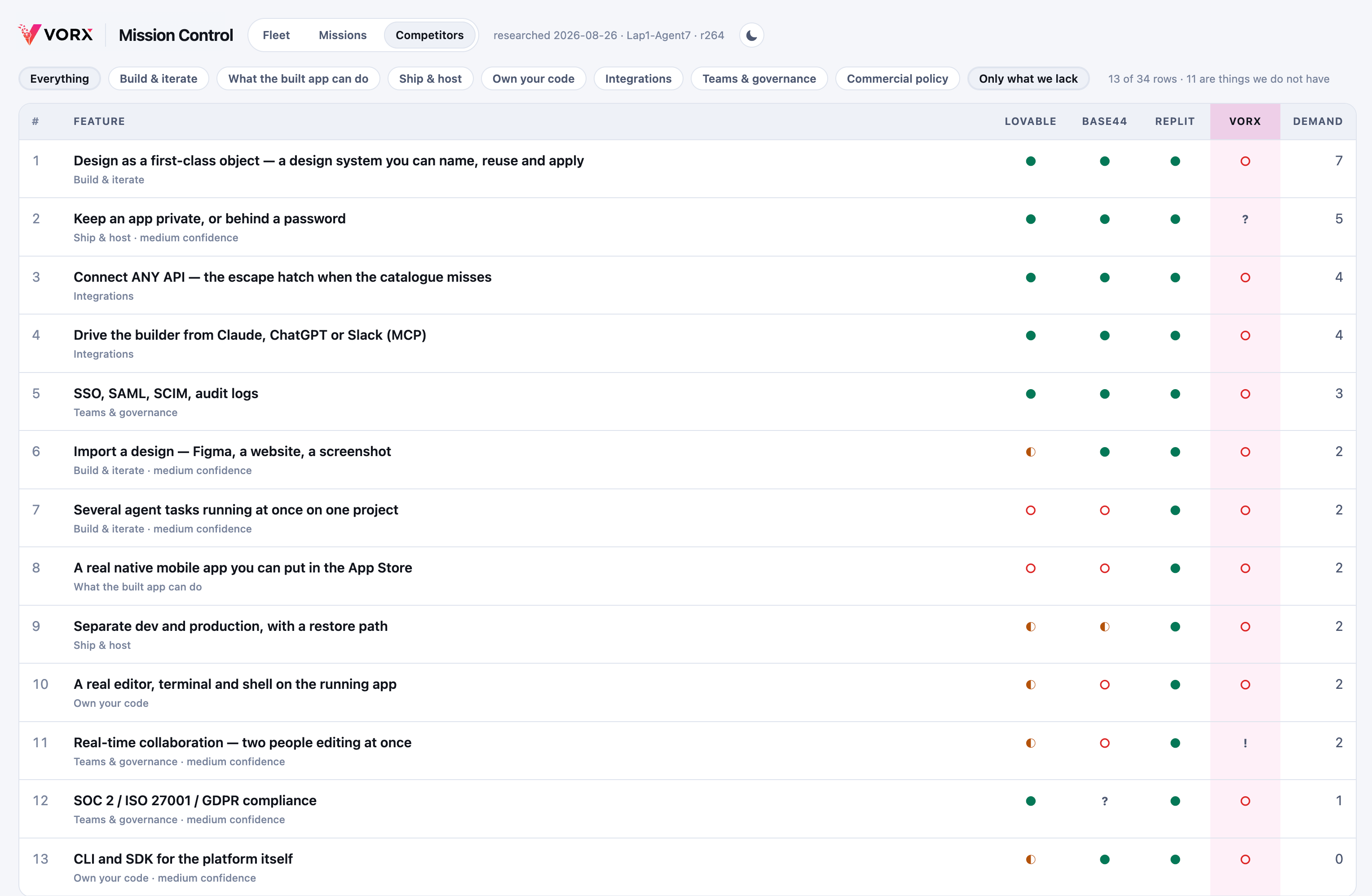Open 'CLI and SDK for the platform itself' row
The image size is (1372, 896).
(x=687, y=867)
